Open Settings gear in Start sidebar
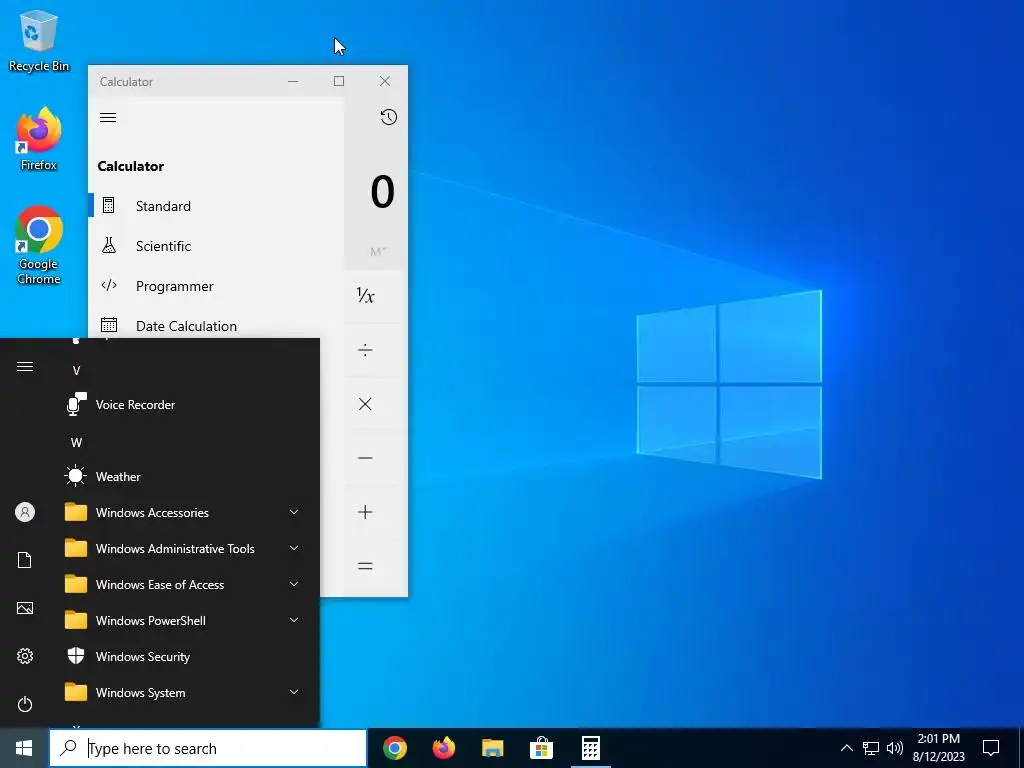Screen dimensions: 1024x768 pos(25,656)
